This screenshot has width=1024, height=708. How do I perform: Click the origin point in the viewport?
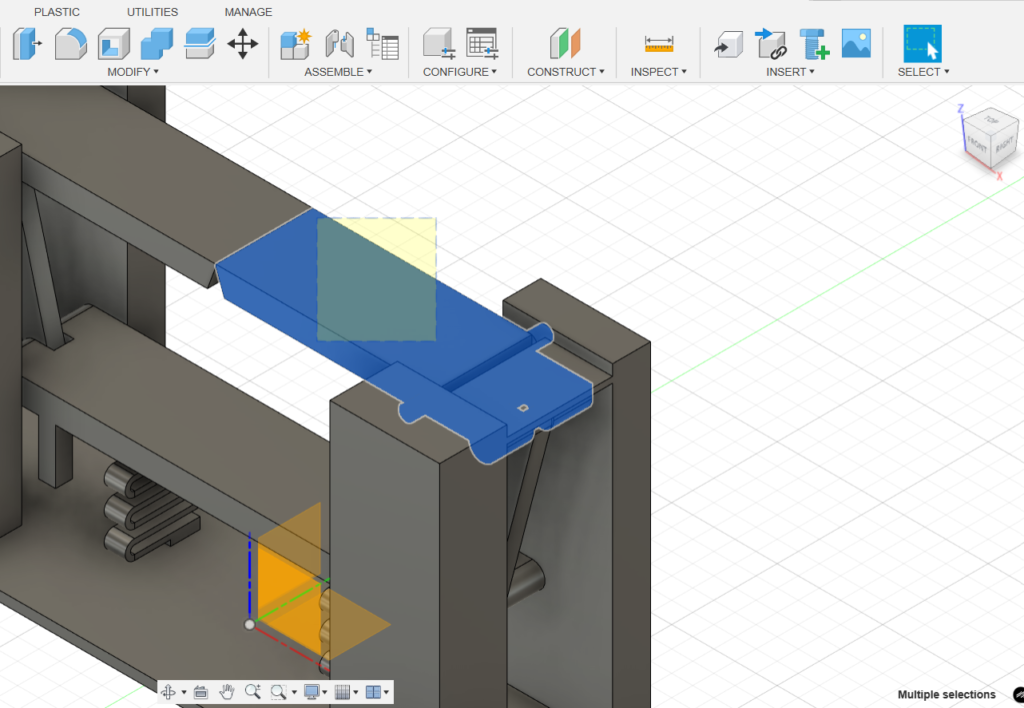(x=249, y=624)
